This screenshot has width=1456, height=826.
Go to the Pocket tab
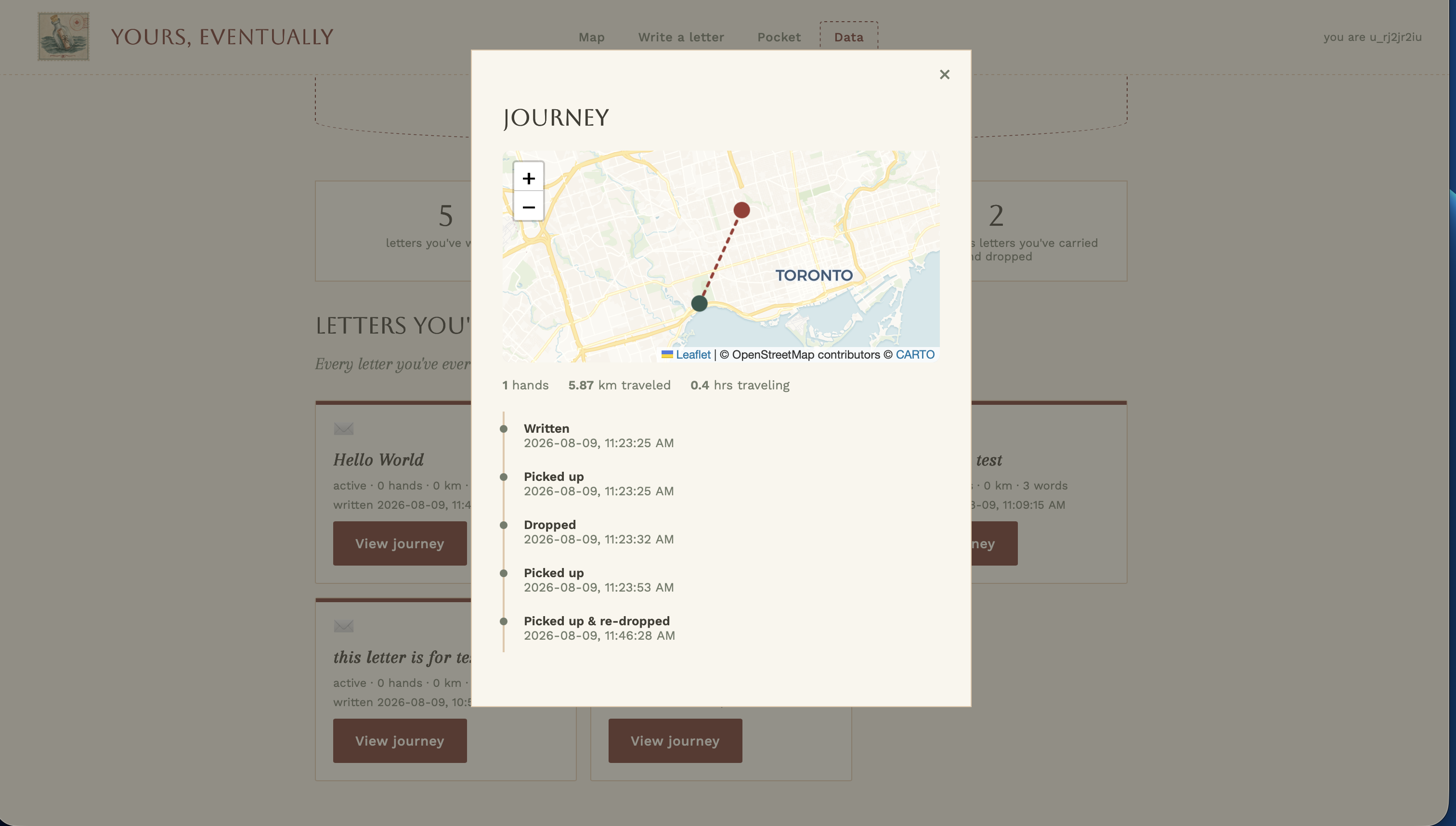coord(779,37)
